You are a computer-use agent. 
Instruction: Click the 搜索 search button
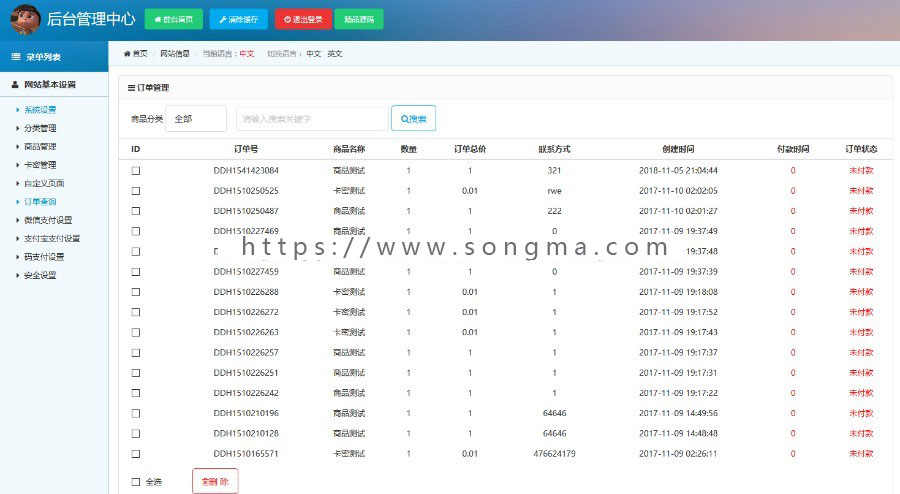pos(413,118)
